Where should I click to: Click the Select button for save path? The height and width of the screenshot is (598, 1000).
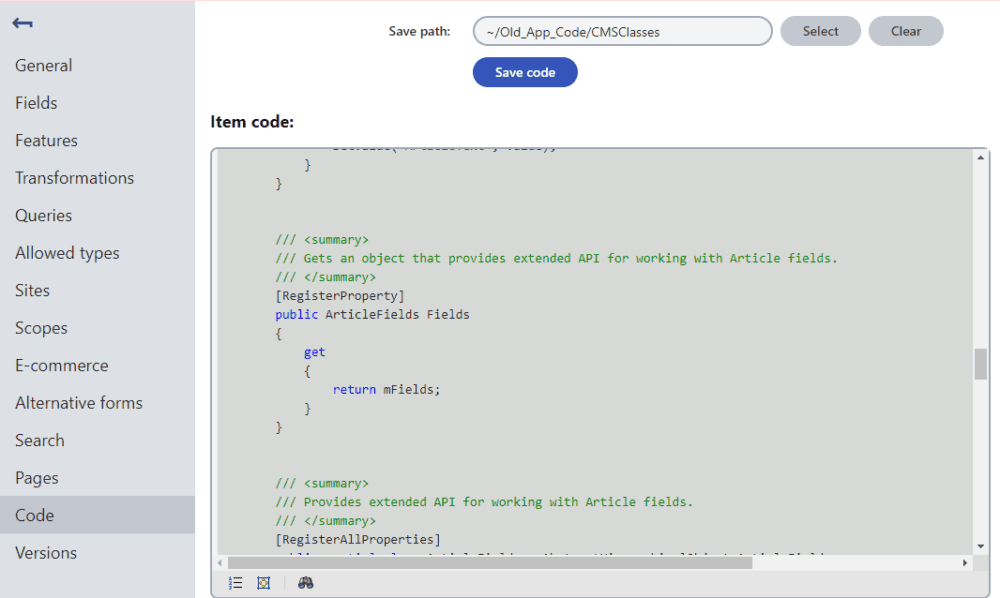coord(820,31)
